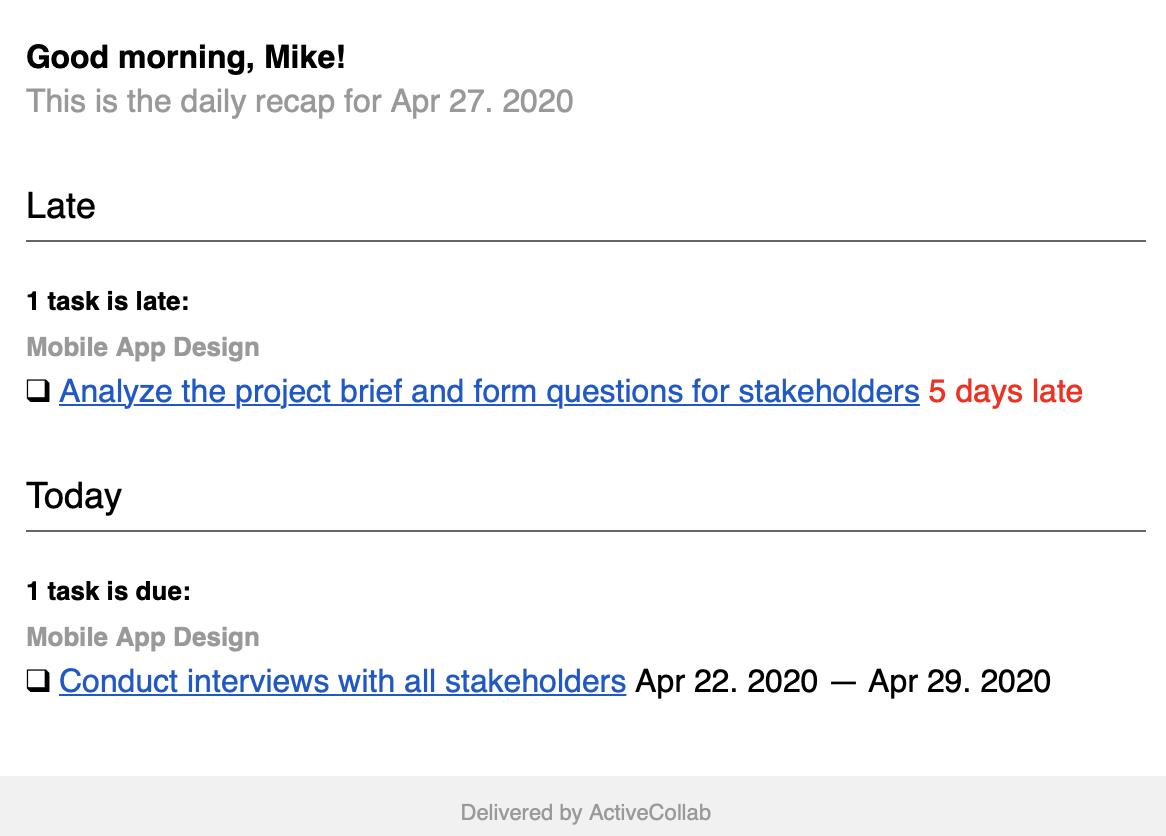Click the Today section heading
Image resolution: width=1166 pixels, height=836 pixels.
74,496
